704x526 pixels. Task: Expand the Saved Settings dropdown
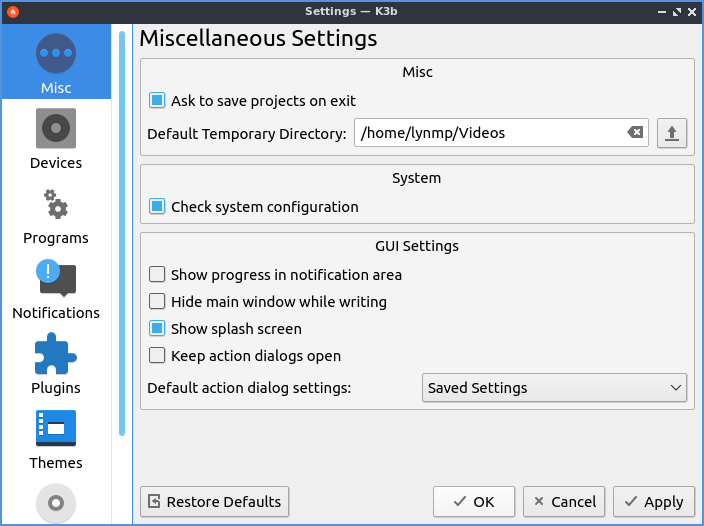(x=555, y=388)
